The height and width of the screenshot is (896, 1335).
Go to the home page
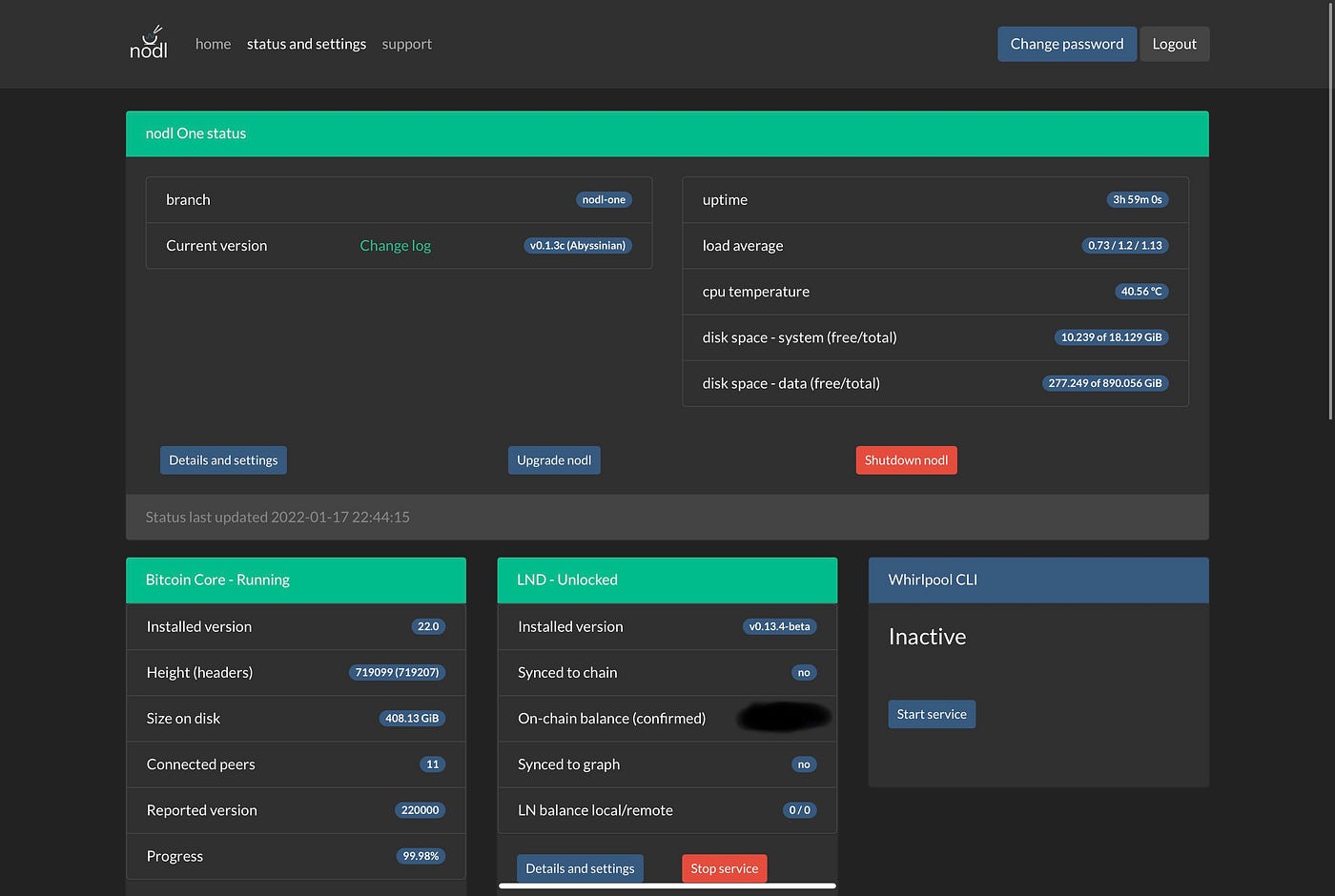point(213,44)
